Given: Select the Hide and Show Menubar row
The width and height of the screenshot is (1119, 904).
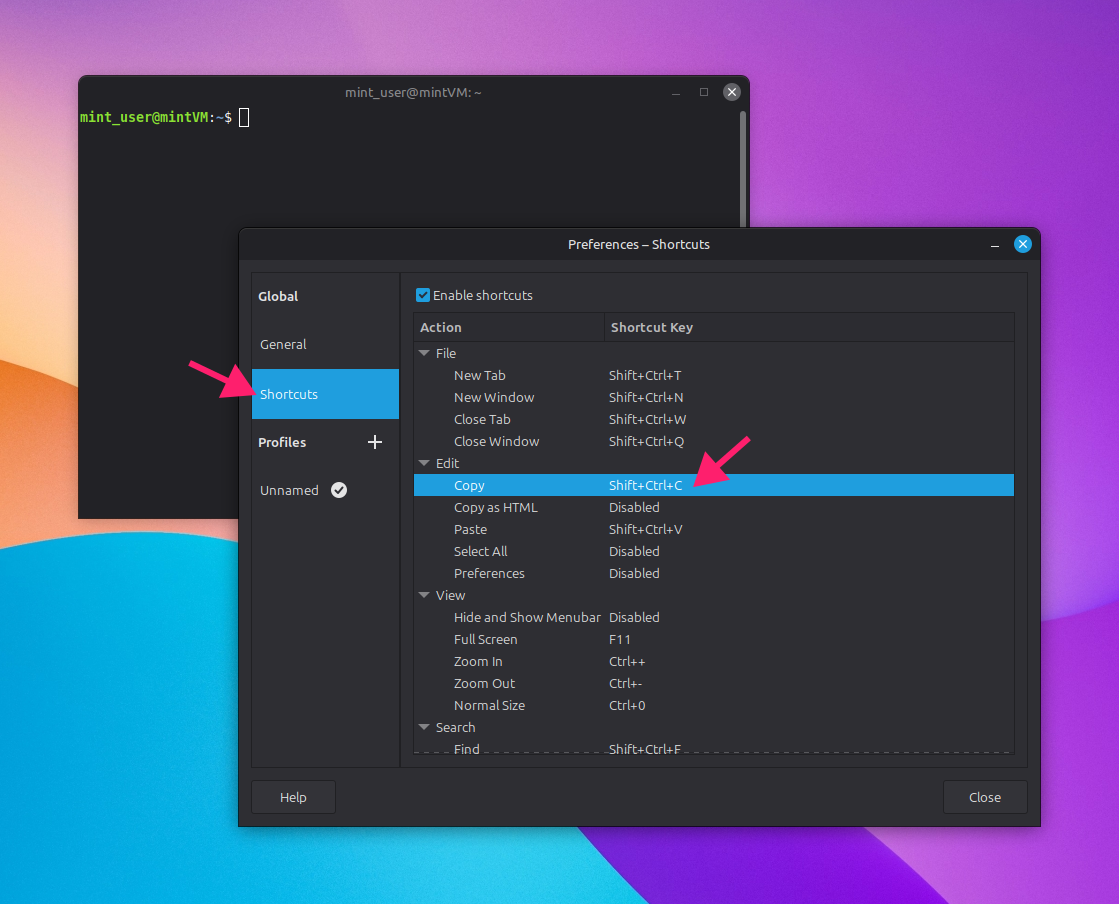Looking at the screenshot, I should click(714, 617).
